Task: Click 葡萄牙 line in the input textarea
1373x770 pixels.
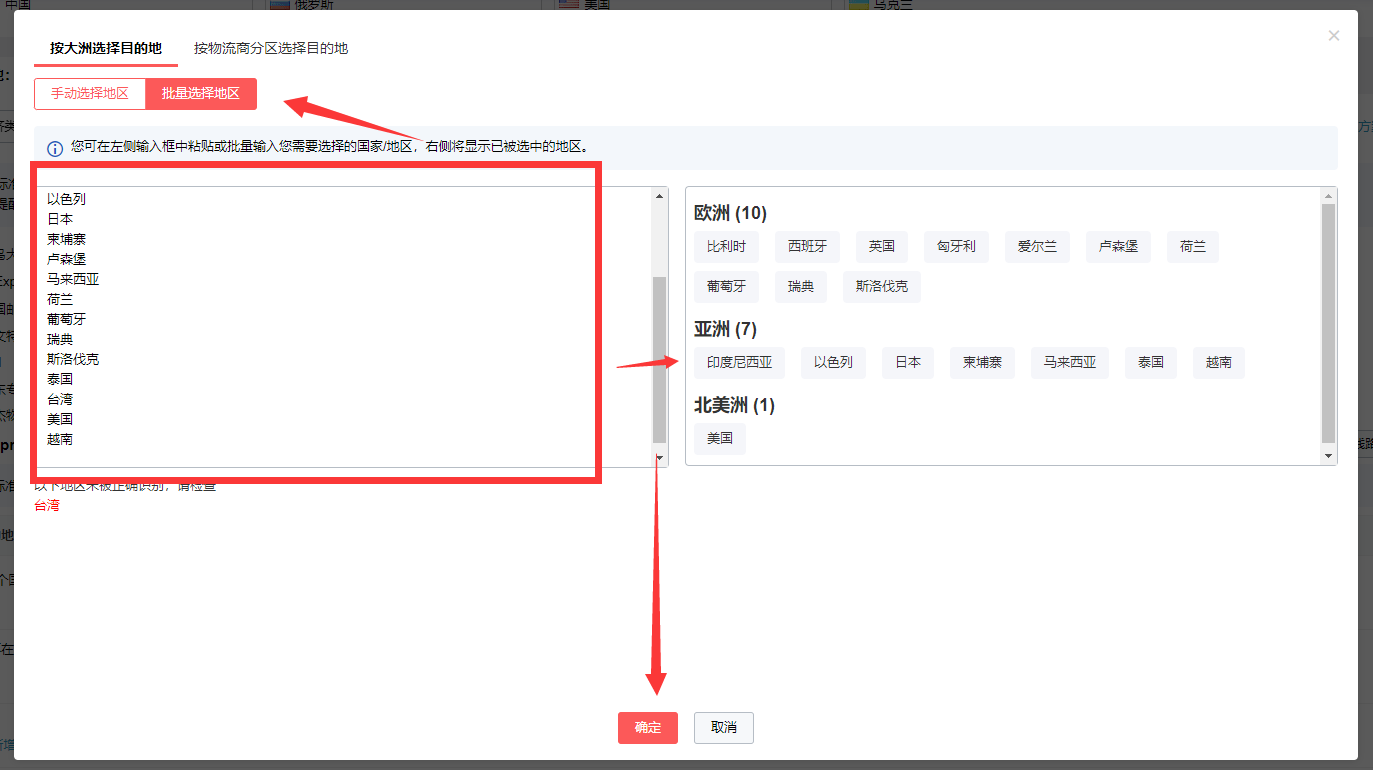Action: click(66, 319)
